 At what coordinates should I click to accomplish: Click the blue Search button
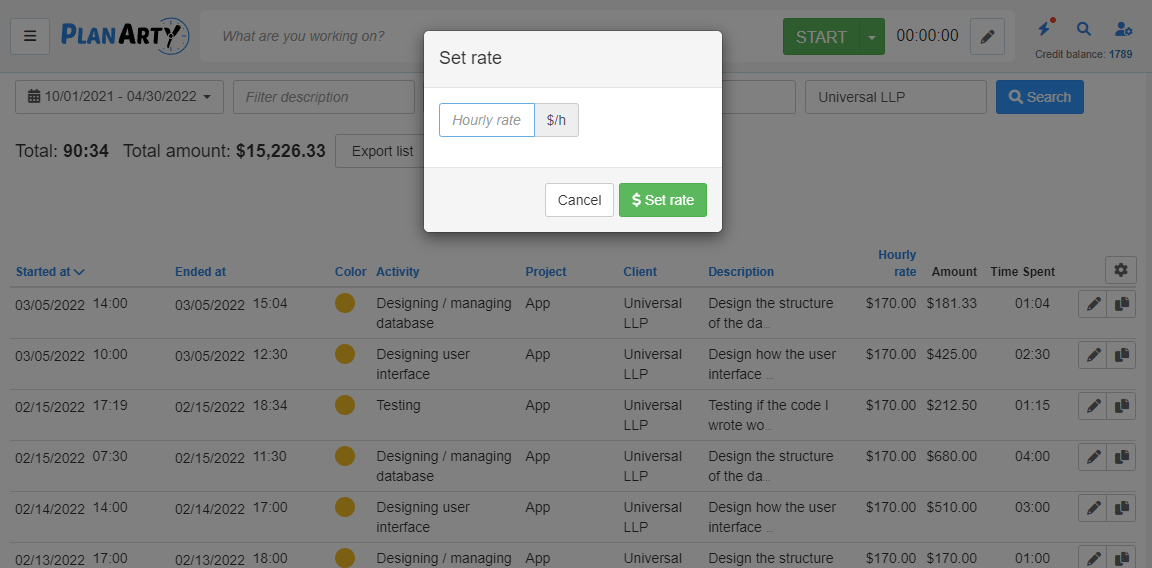[1039, 97]
